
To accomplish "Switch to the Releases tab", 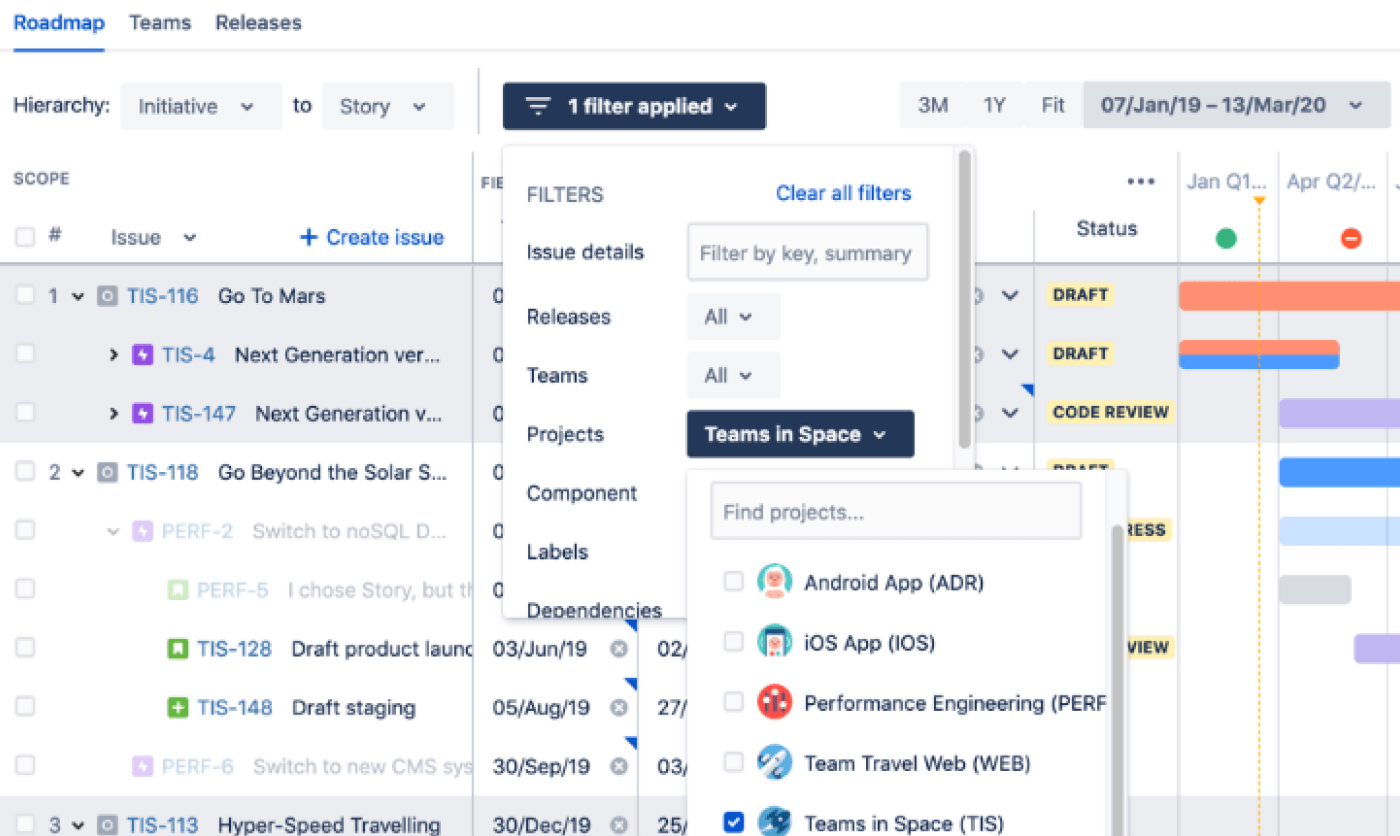I will pyautogui.click(x=258, y=22).
